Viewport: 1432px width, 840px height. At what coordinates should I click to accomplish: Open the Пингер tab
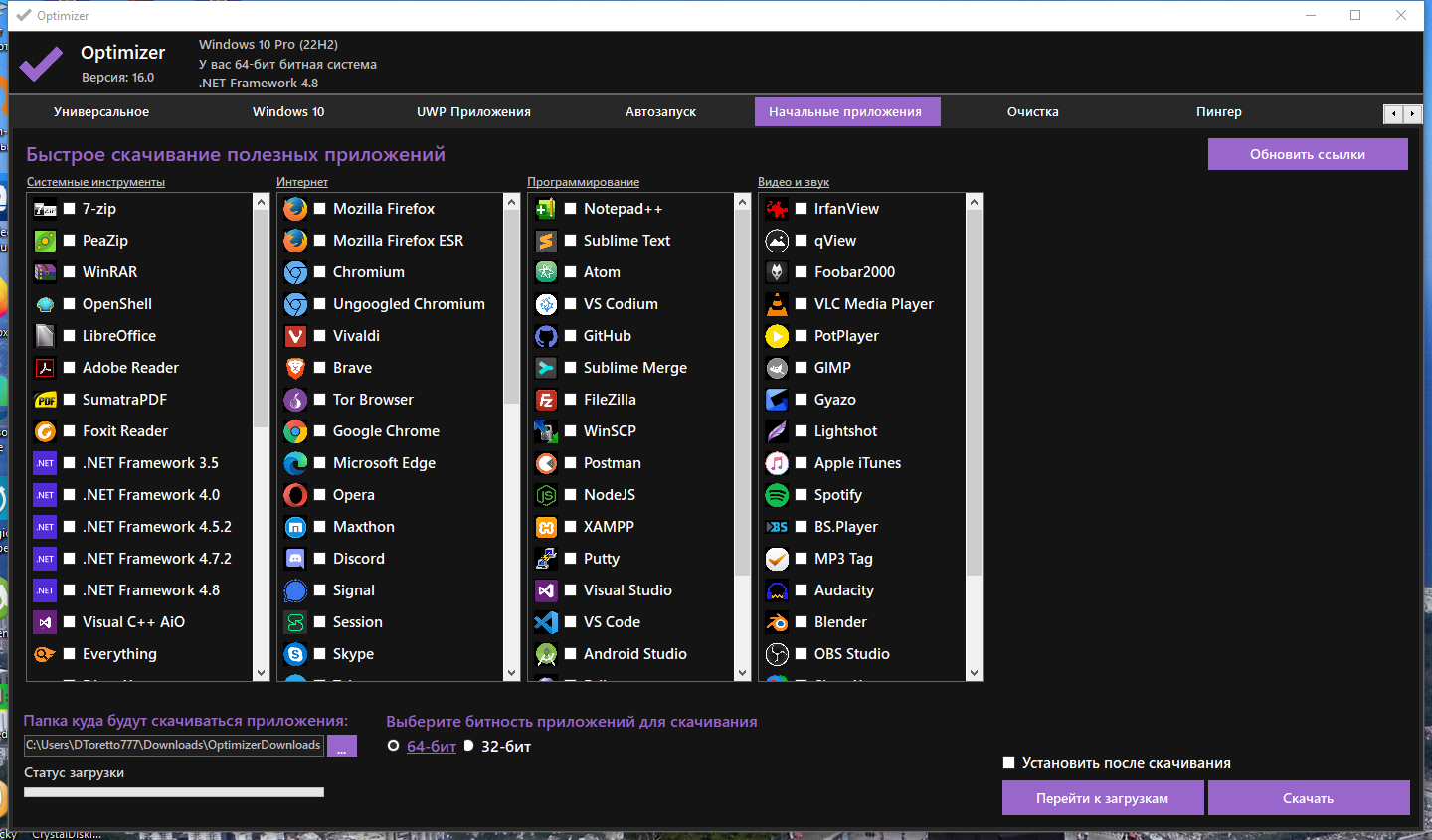(x=1219, y=112)
